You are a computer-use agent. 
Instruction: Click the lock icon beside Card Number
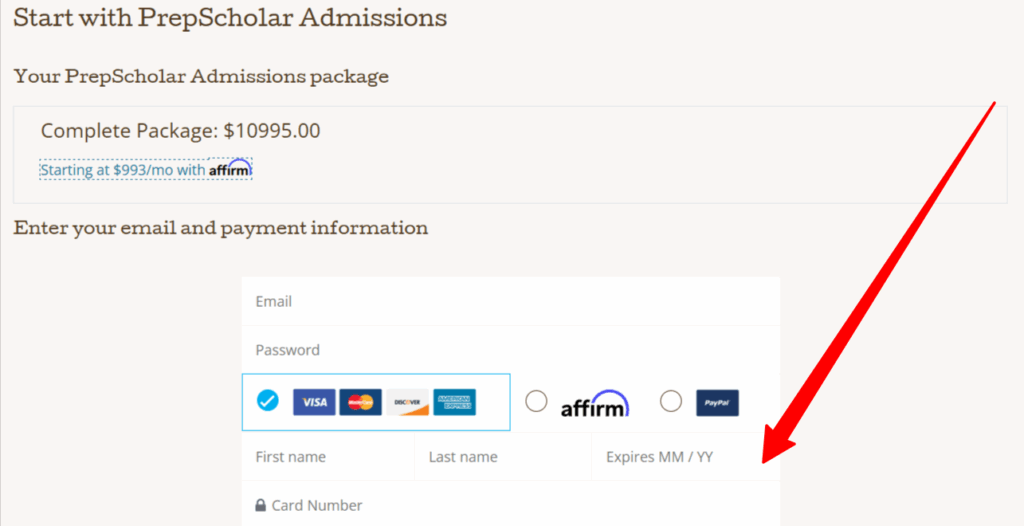pos(261,505)
